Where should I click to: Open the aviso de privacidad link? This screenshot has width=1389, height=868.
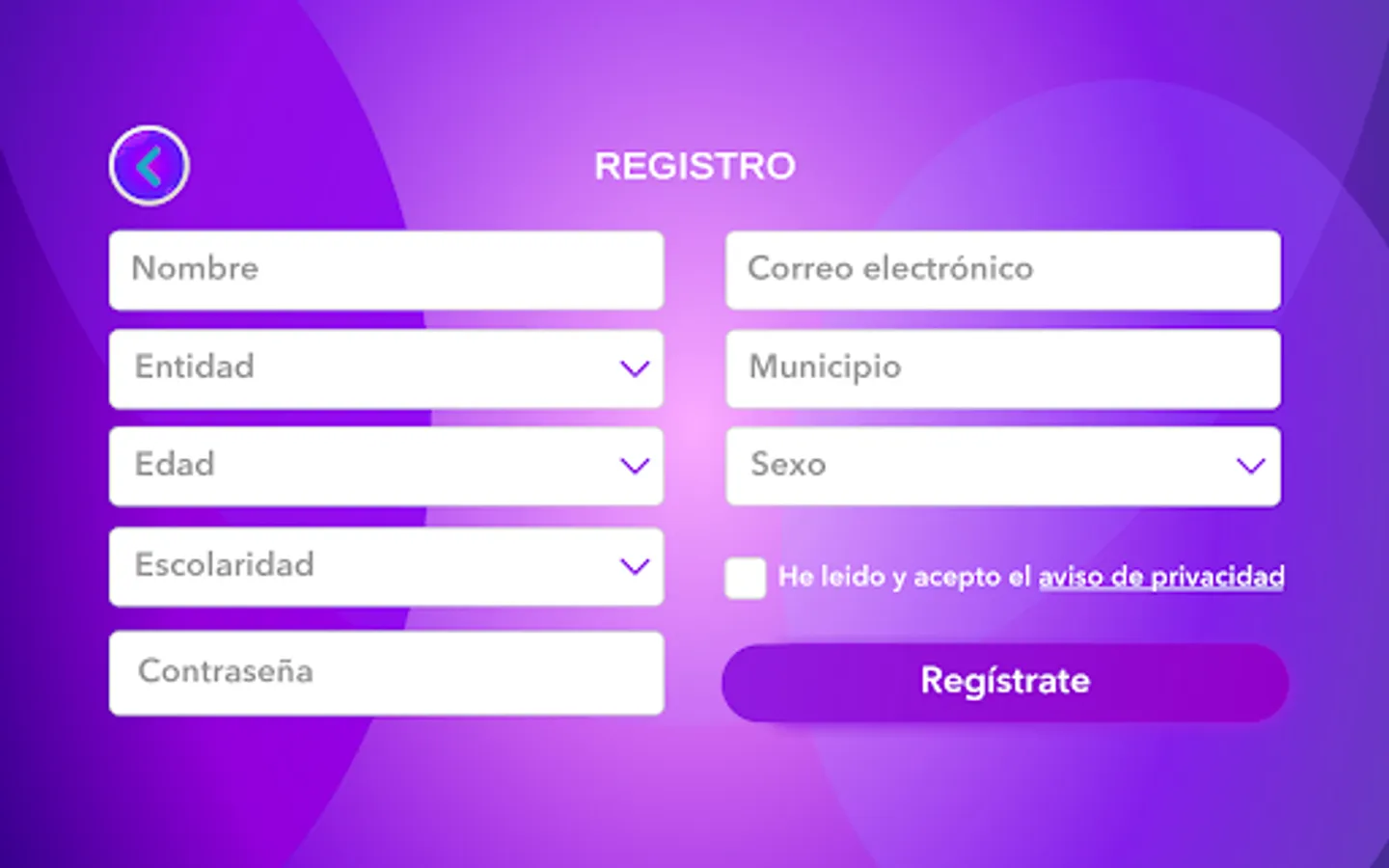(x=1161, y=576)
